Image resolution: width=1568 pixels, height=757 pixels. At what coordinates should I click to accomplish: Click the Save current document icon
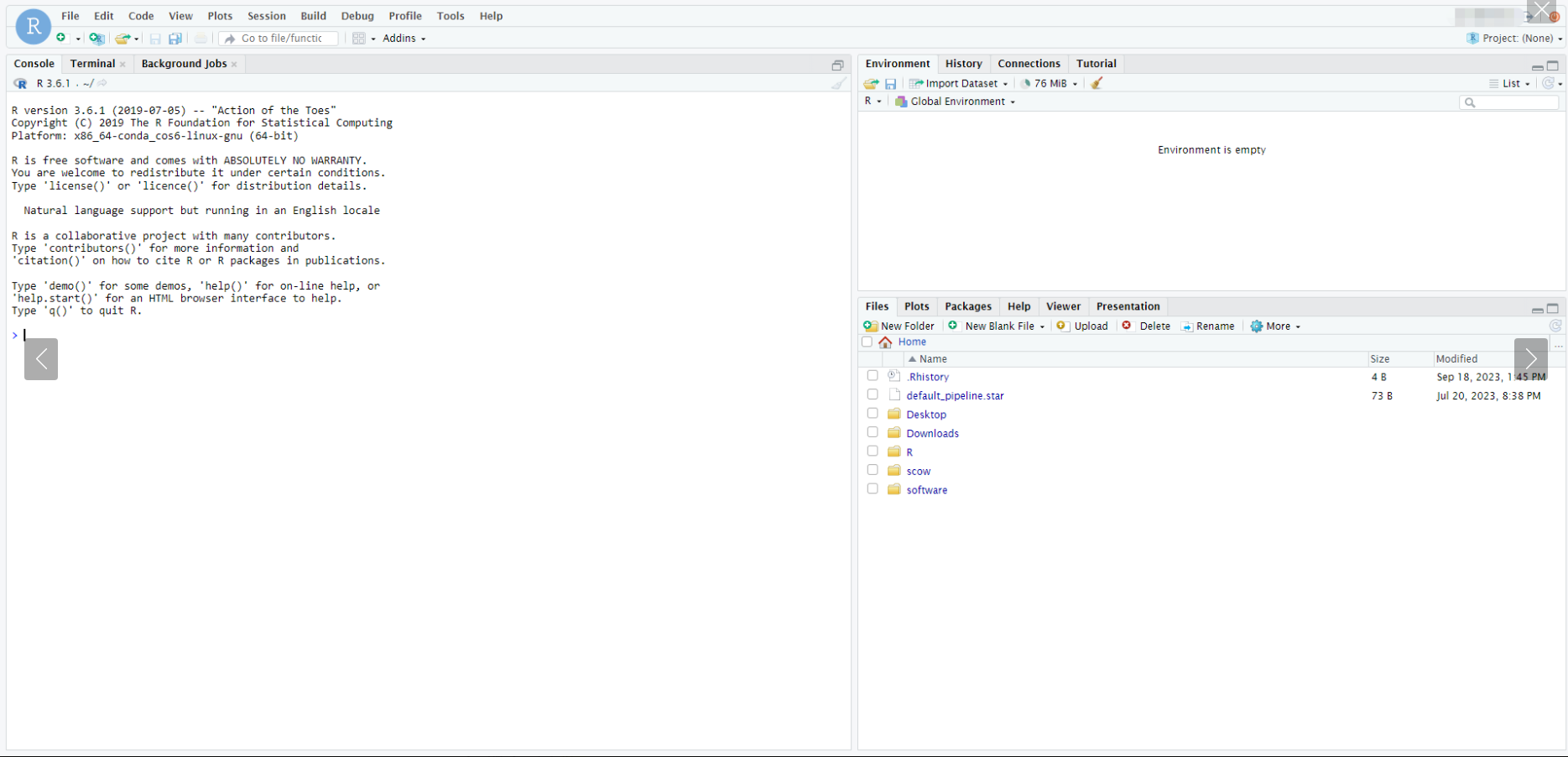(155, 39)
